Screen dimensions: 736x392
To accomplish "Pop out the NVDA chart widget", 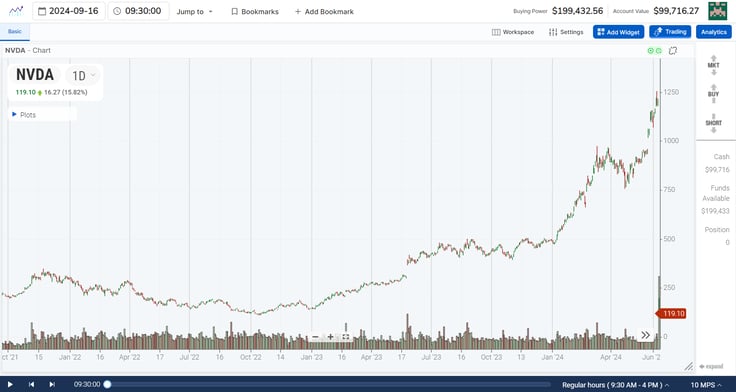I will click(673, 50).
